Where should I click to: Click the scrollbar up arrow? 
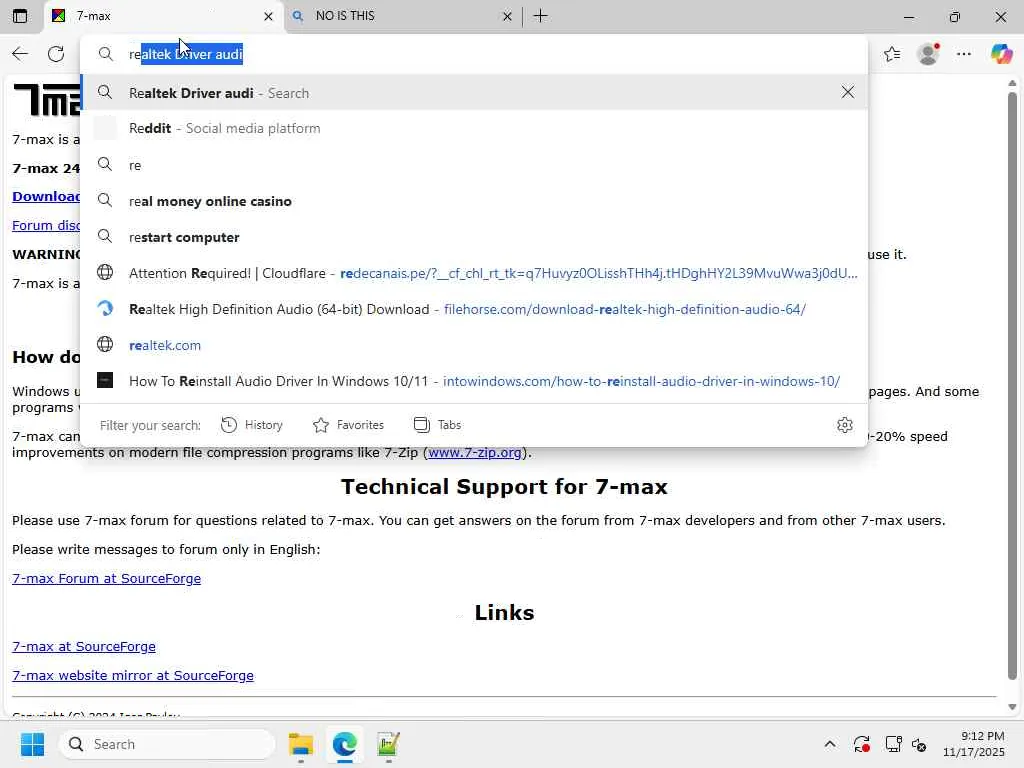1012,83
